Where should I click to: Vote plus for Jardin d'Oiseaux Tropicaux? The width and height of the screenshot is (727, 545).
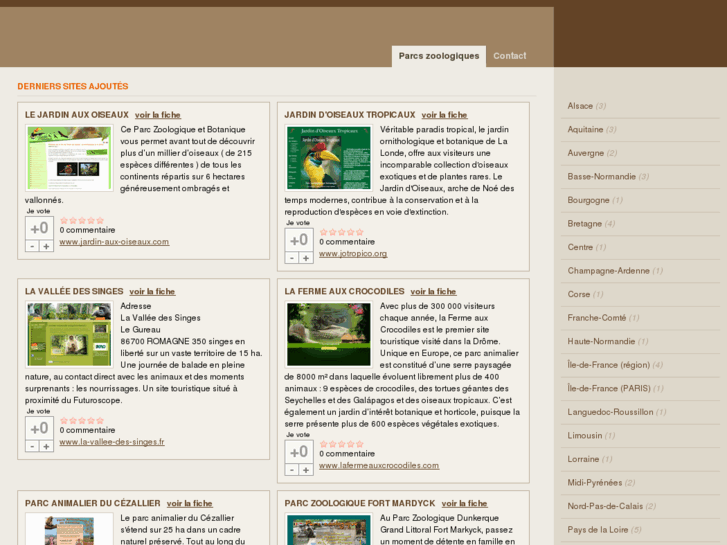pyautogui.click(x=306, y=258)
